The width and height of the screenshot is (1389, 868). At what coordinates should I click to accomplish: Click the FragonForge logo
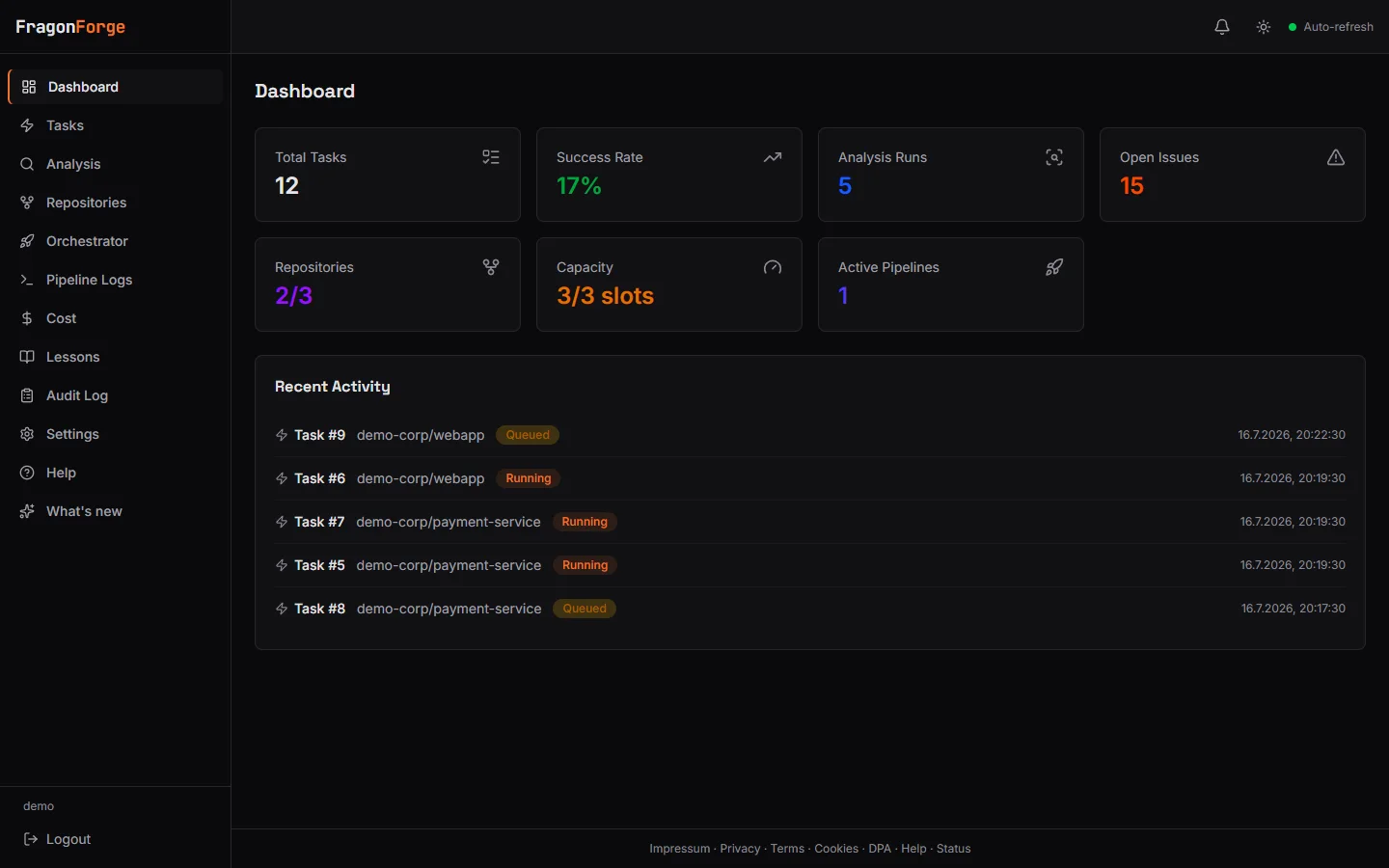pyautogui.click(x=70, y=27)
